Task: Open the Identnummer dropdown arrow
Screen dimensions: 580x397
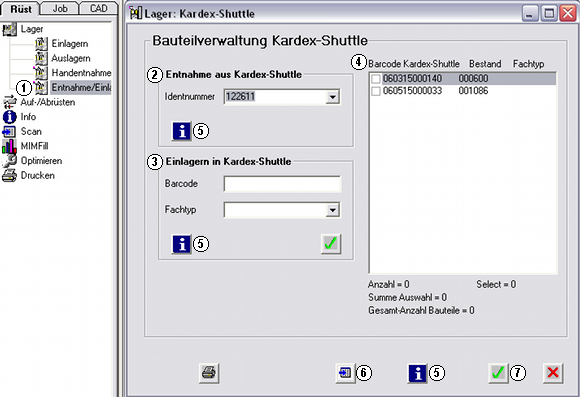Action: click(333, 97)
